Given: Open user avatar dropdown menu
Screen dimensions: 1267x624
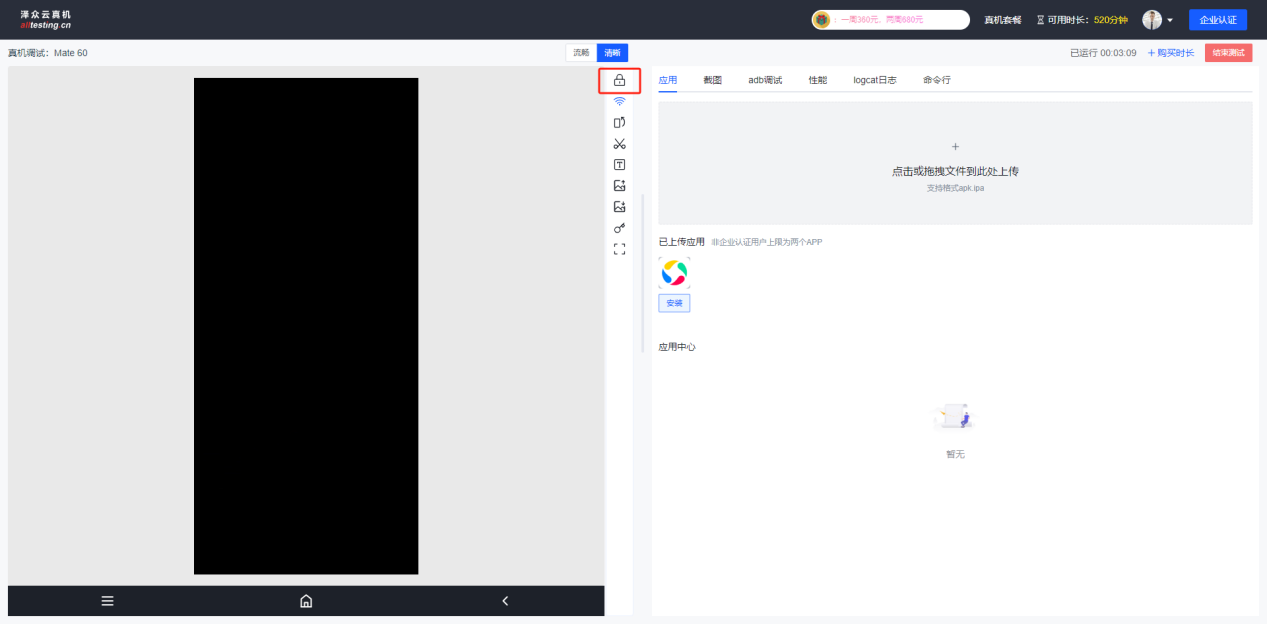Looking at the screenshot, I should (x=1158, y=20).
